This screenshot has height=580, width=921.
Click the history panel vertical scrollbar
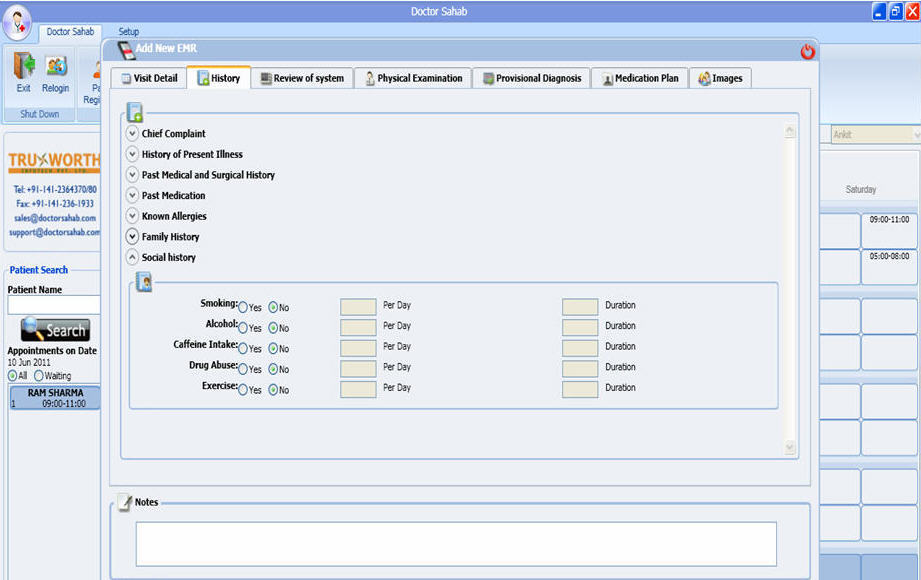pos(790,290)
